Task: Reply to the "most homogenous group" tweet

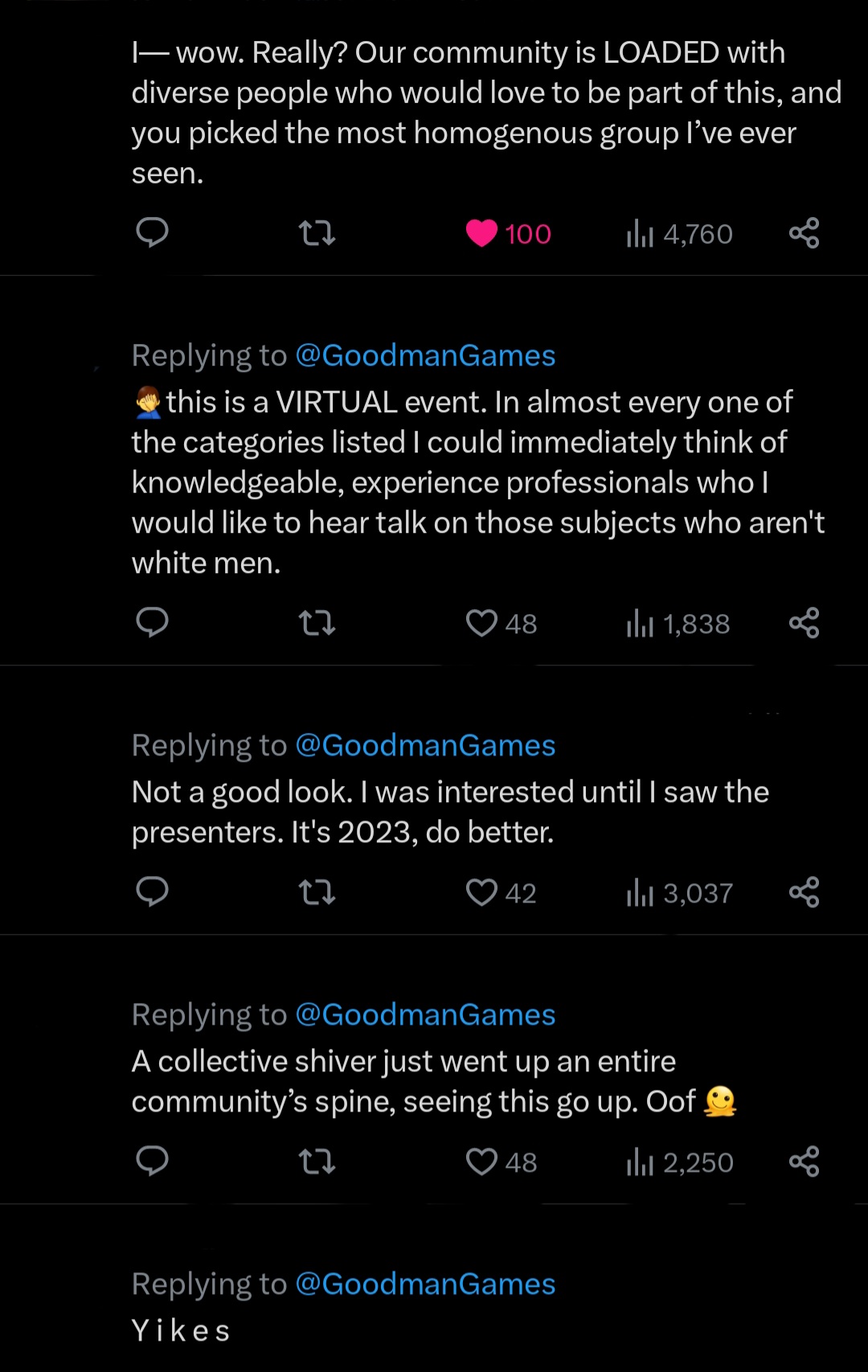Action: click(x=152, y=233)
